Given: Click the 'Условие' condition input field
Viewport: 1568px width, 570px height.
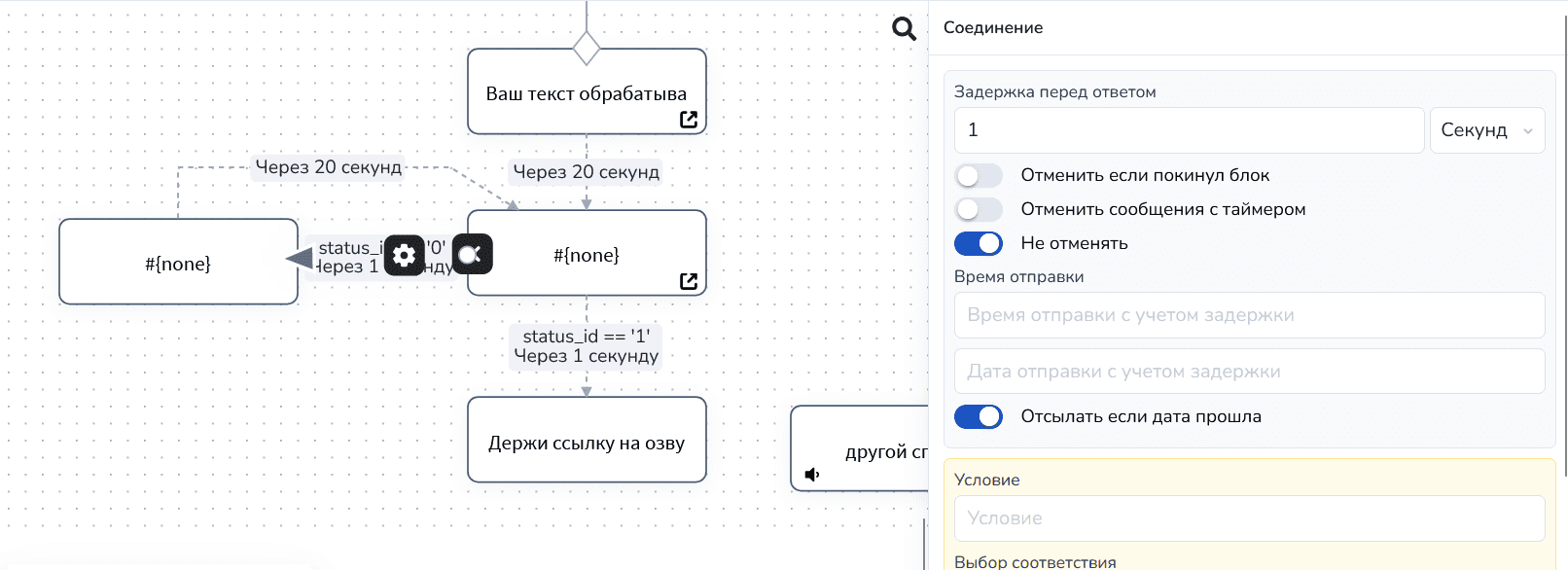Looking at the screenshot, I should click(x=1249, y=519).
